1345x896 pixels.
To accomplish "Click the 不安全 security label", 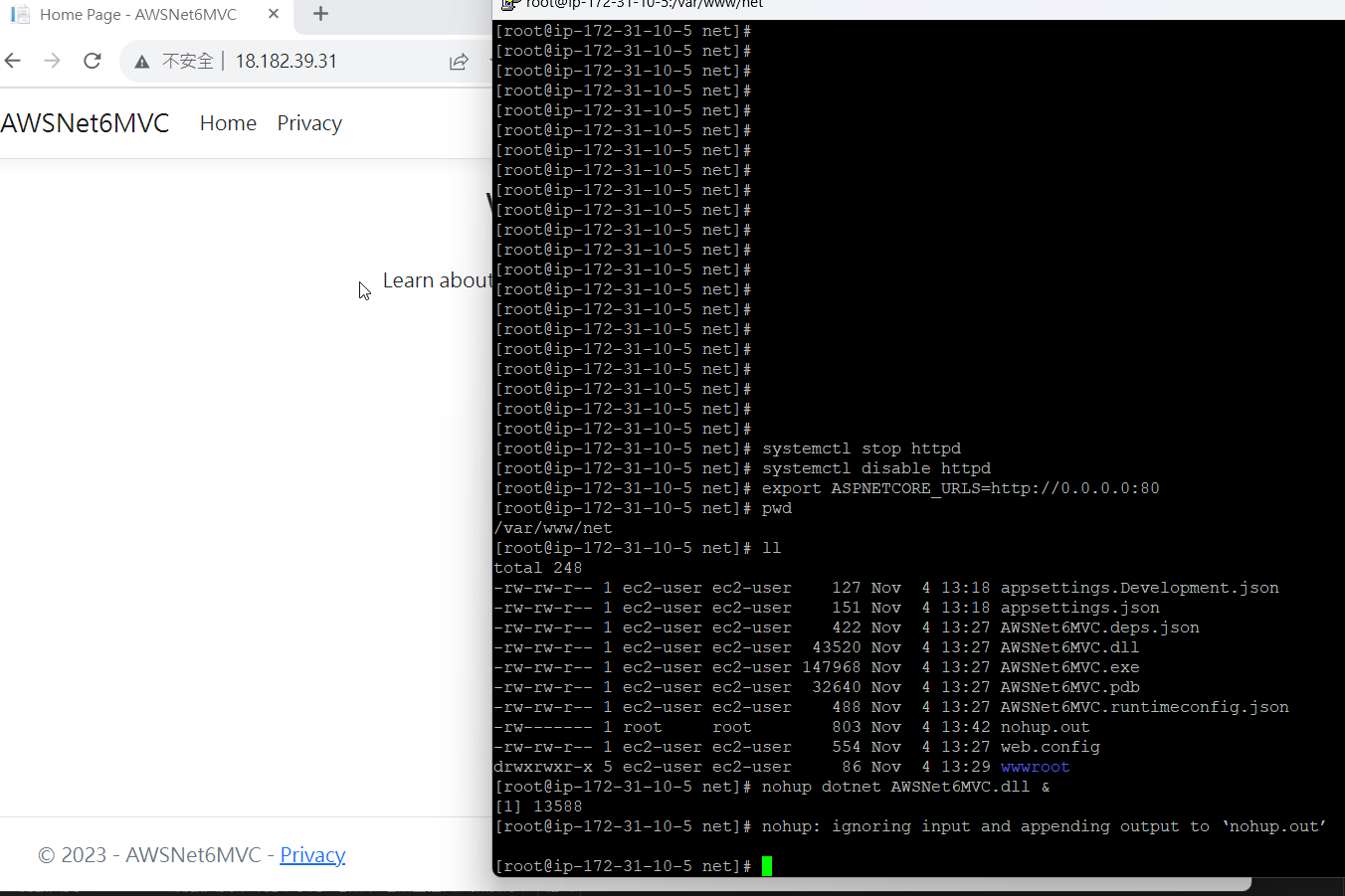I will tap(188, 61).
